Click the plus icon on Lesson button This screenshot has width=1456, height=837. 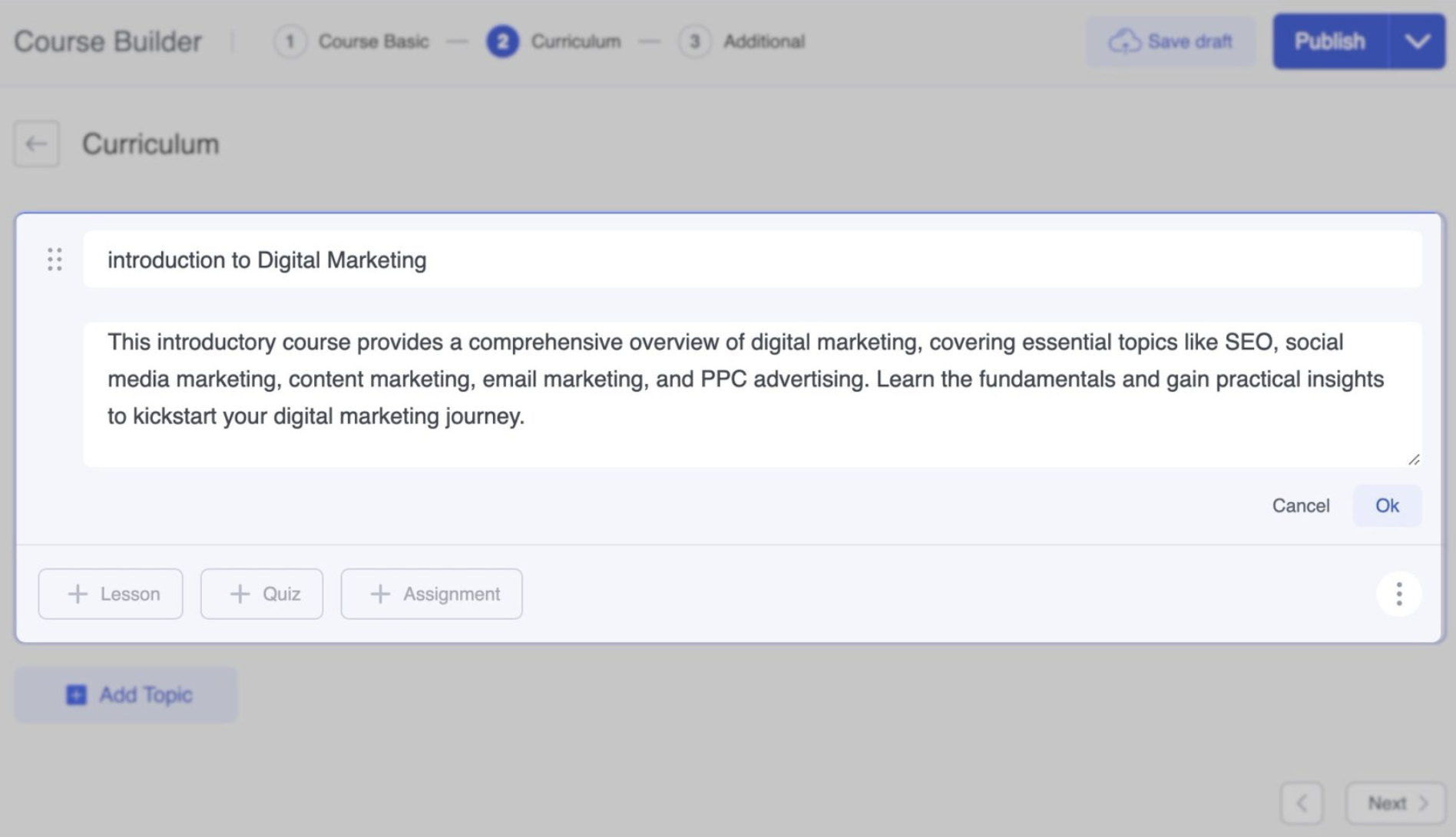pyautogui.click(x=78, y=594)
